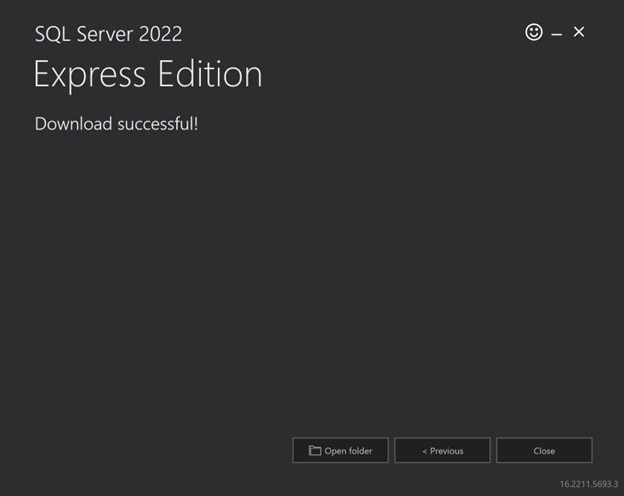This screenshot has height=496, width=624.
Task: Click the smiley feedback icon
Action: tap(534, 32)
